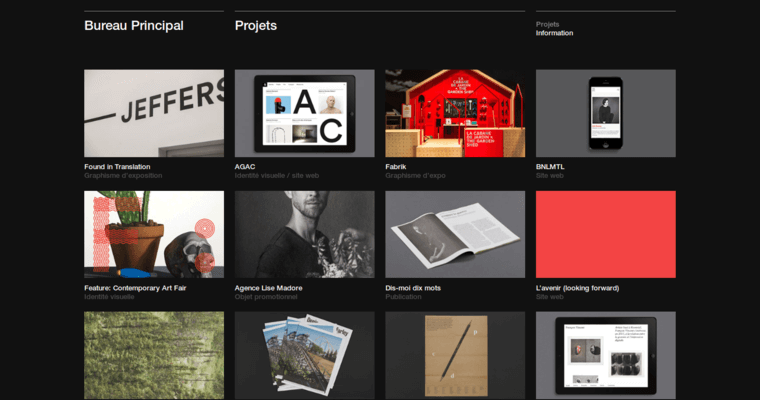The width and height of the screenshot is (760, 400).
Task: Go to the Information page
Action: (x=554, y=33)
